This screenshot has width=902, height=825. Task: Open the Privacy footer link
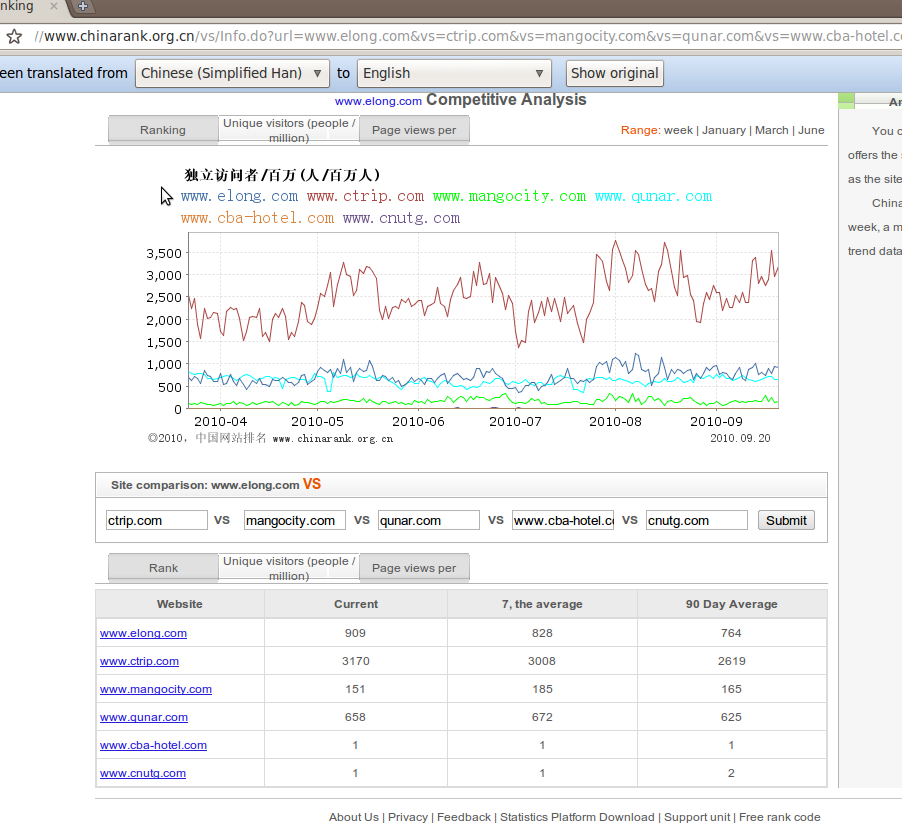[408, 817]
